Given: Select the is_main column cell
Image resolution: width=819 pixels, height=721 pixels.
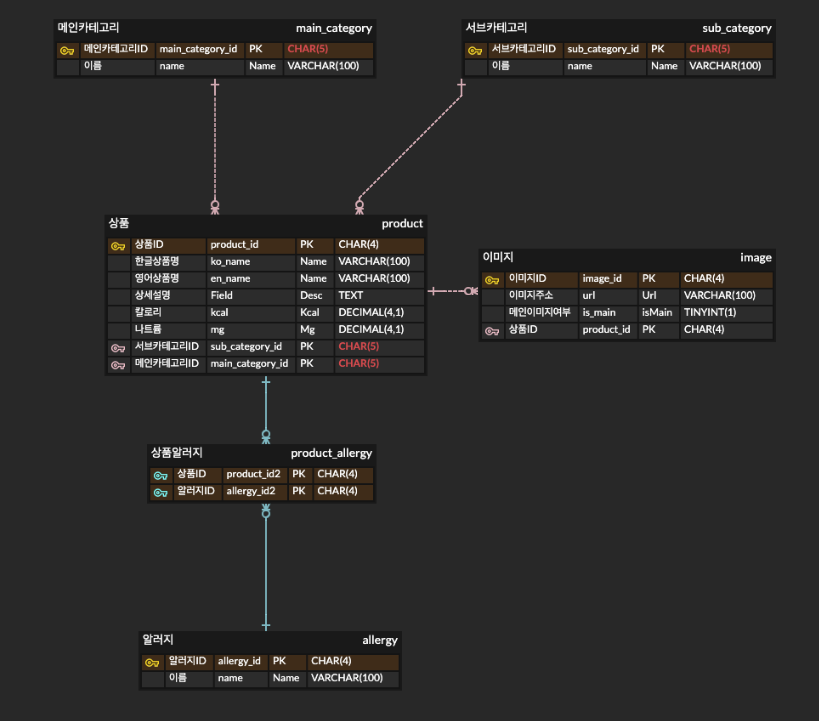Looking at the screenshot, I should point(607,313).
